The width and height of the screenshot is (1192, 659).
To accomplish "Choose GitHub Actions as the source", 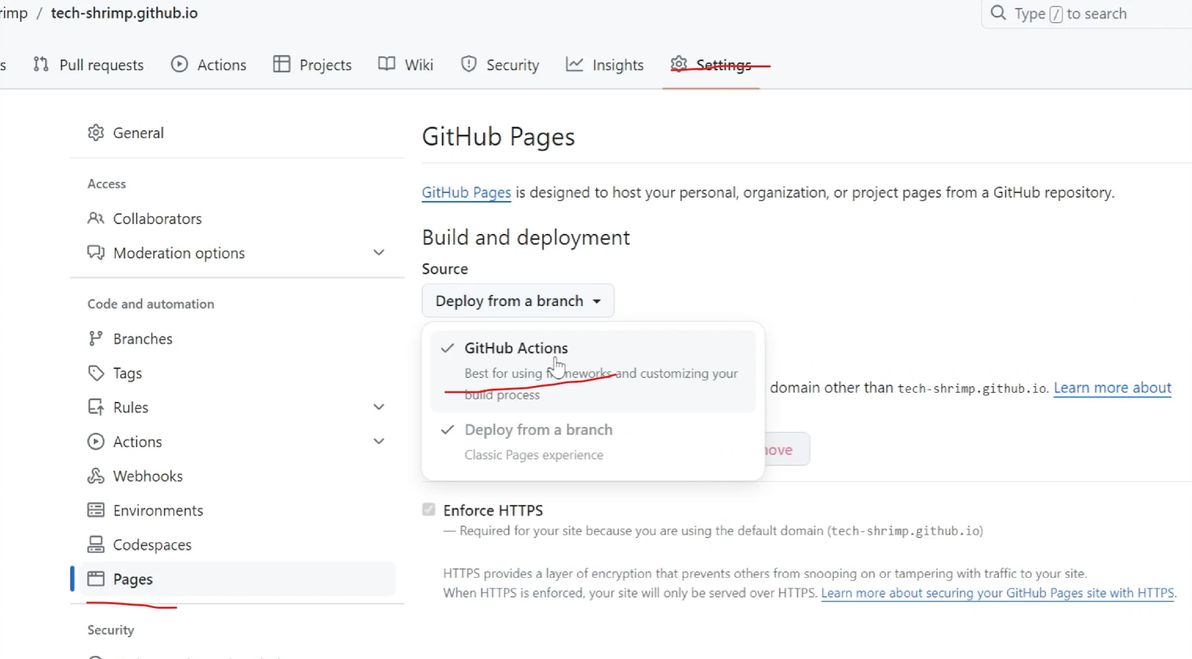I will point(593,371).
